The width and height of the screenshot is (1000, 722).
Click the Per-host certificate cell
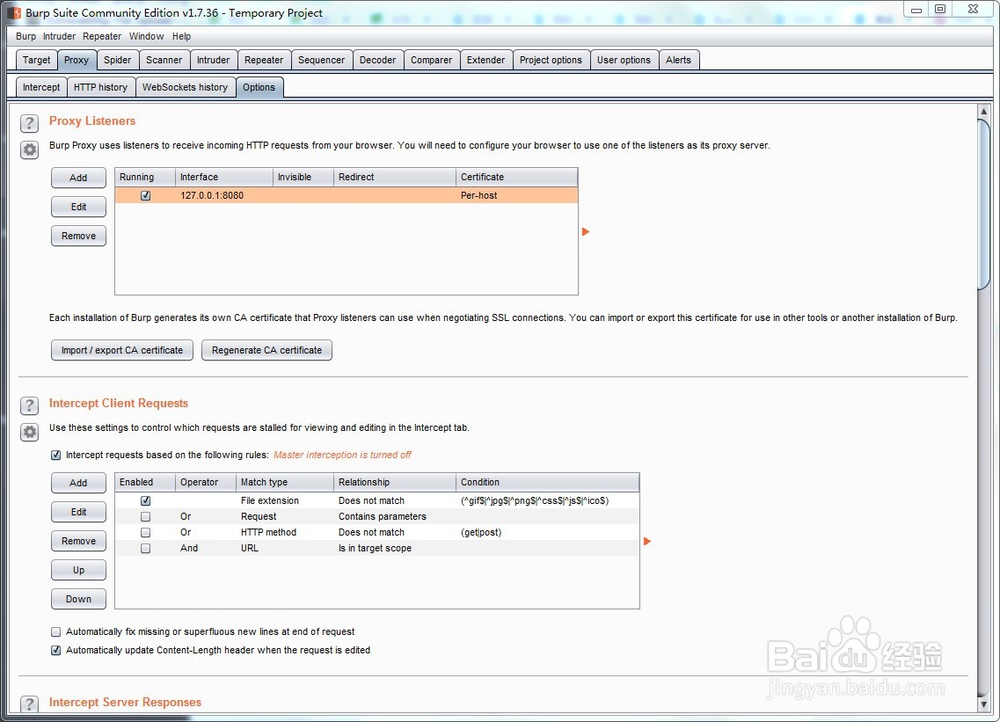pyautogui.click(x=517, y=196)
